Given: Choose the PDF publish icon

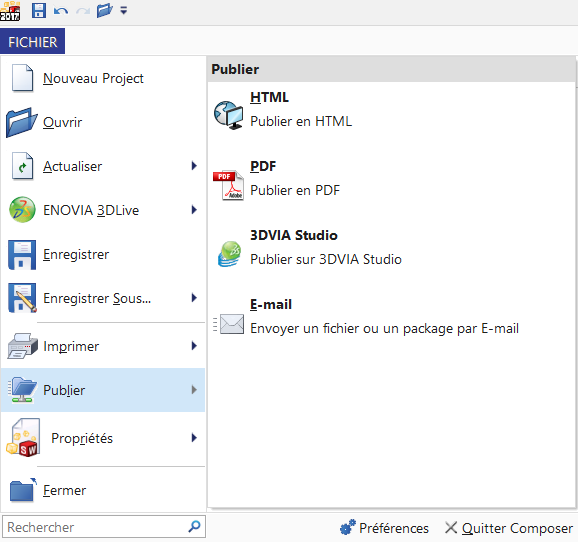Looking at the screenshot, I should 228,185.
